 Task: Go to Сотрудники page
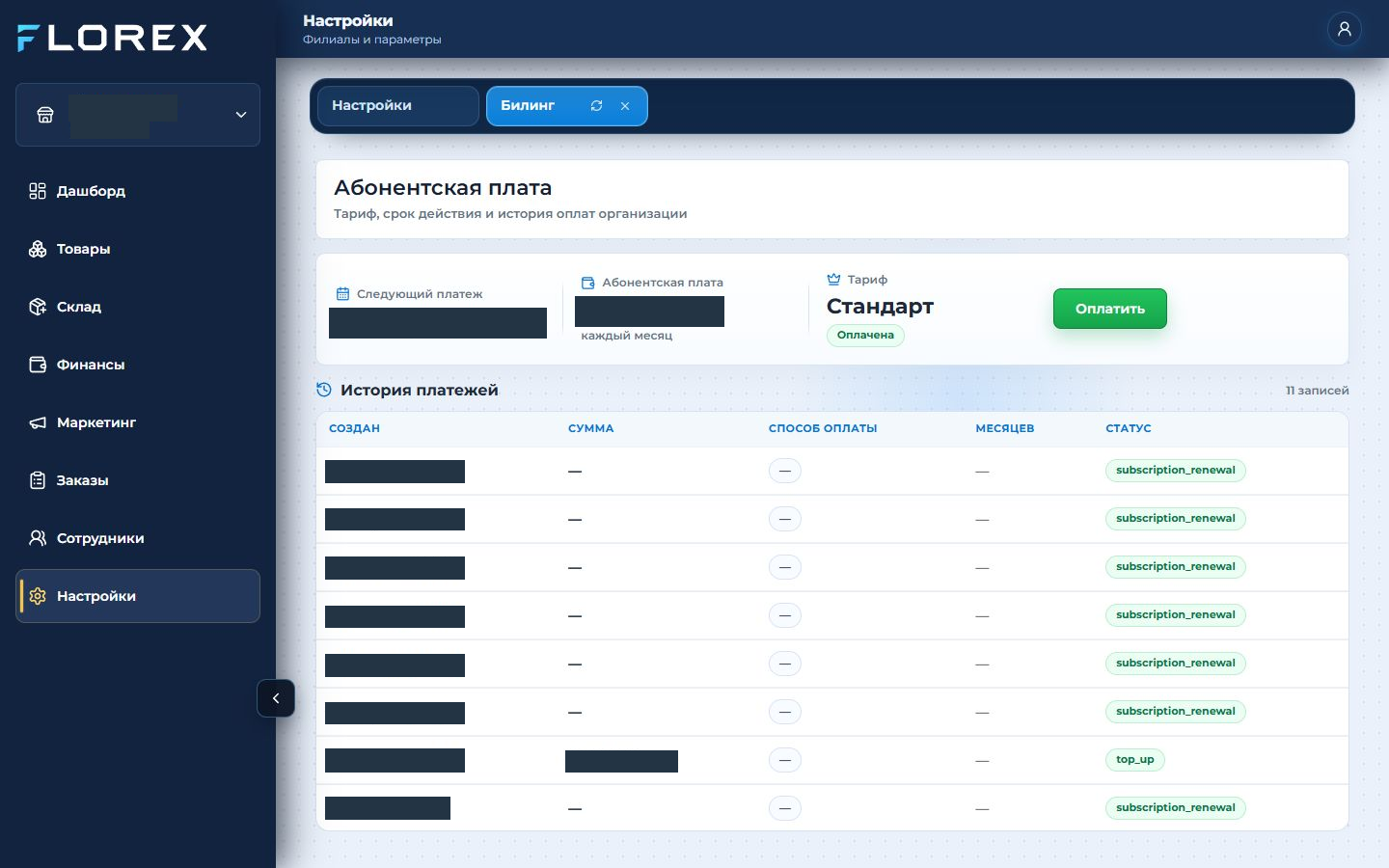tap(138, 538)
